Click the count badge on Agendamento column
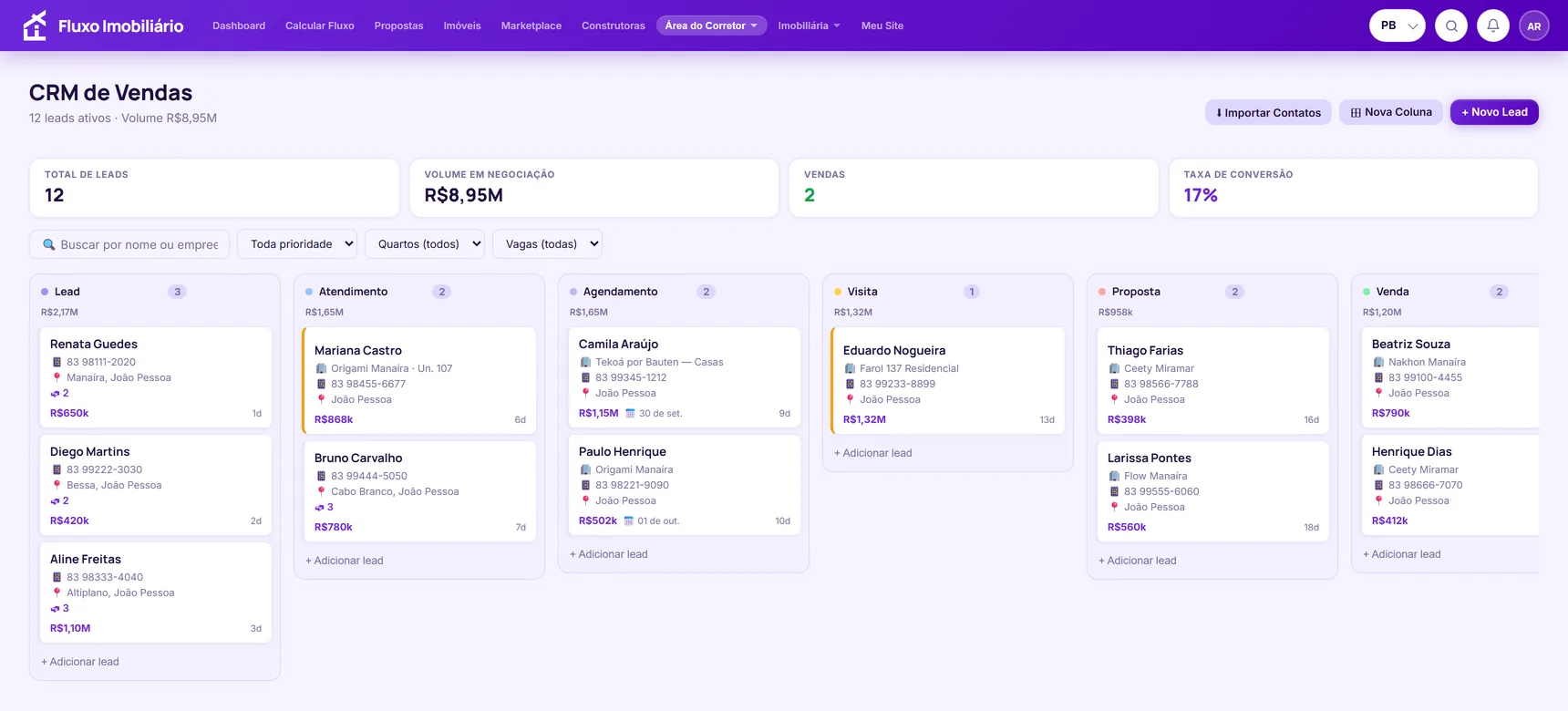 (x=706, y=292)
